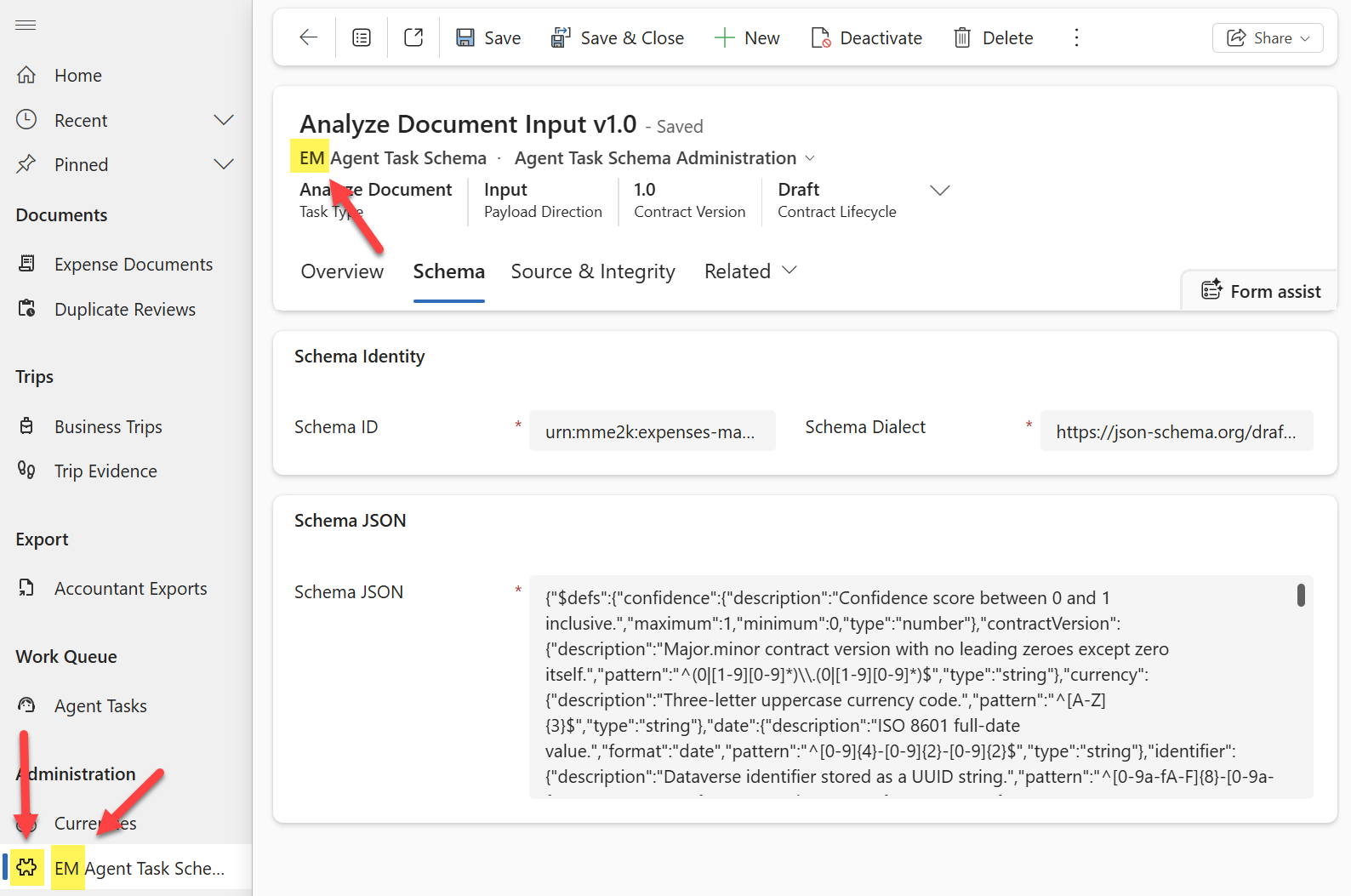The width and height of the screenshot is (1351, 896).
Task: Click the Agent Task Schema puzzle icon
Action: tap(26, 867)
